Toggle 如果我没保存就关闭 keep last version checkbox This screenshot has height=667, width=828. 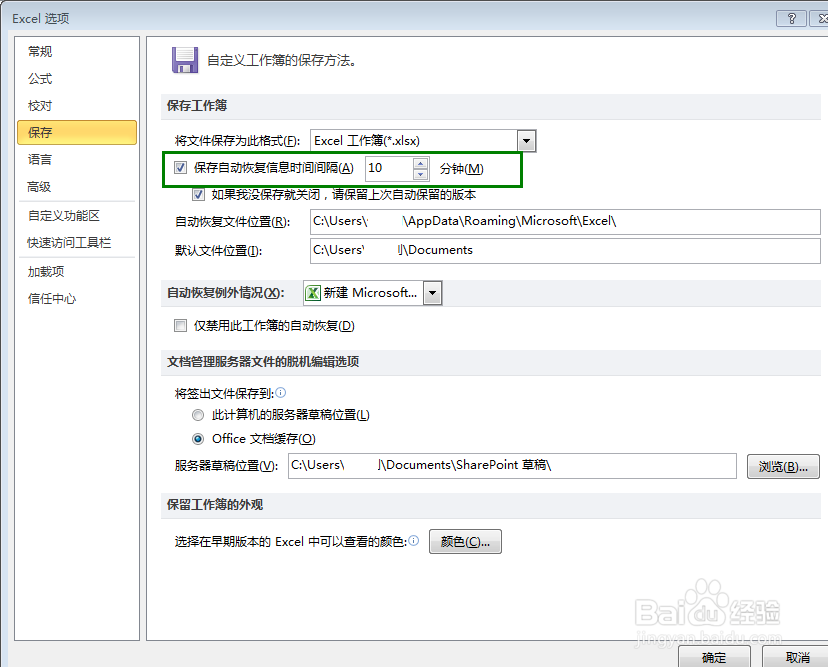199,195
